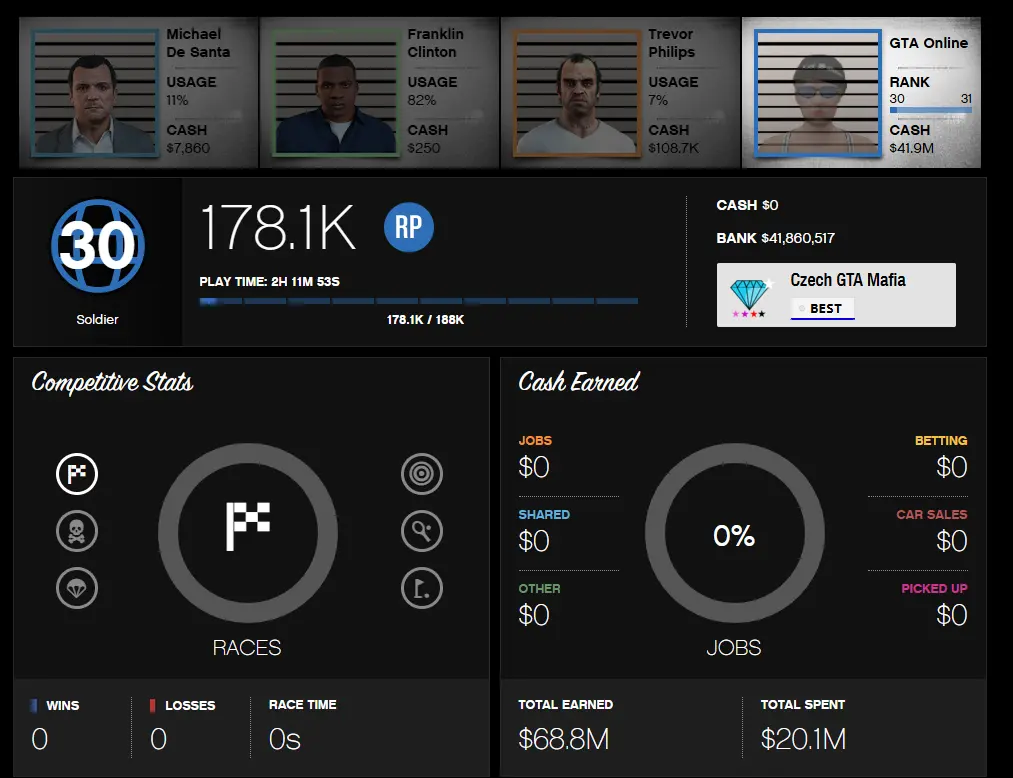
Task: Click Michael's CASH $7,860 stat
Action: coord(188,139)
